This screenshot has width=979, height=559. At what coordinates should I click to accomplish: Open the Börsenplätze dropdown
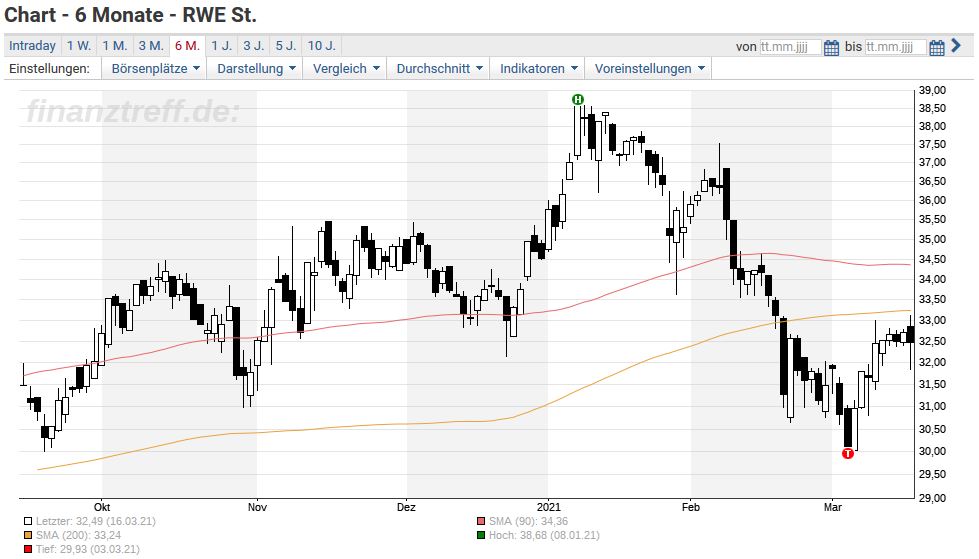click(x=155, y=69)
